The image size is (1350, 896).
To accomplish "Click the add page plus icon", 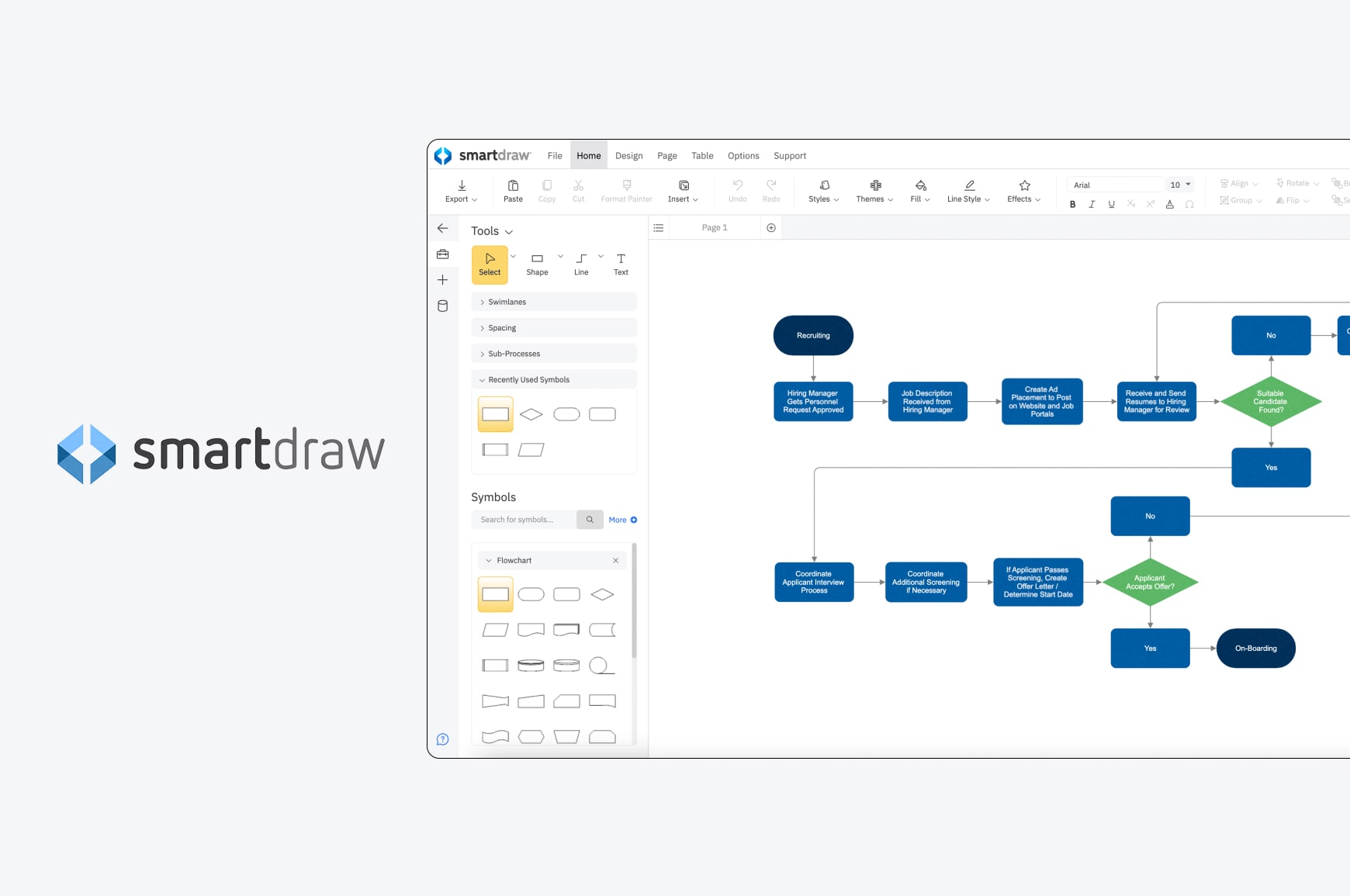I will pos(771,228).
